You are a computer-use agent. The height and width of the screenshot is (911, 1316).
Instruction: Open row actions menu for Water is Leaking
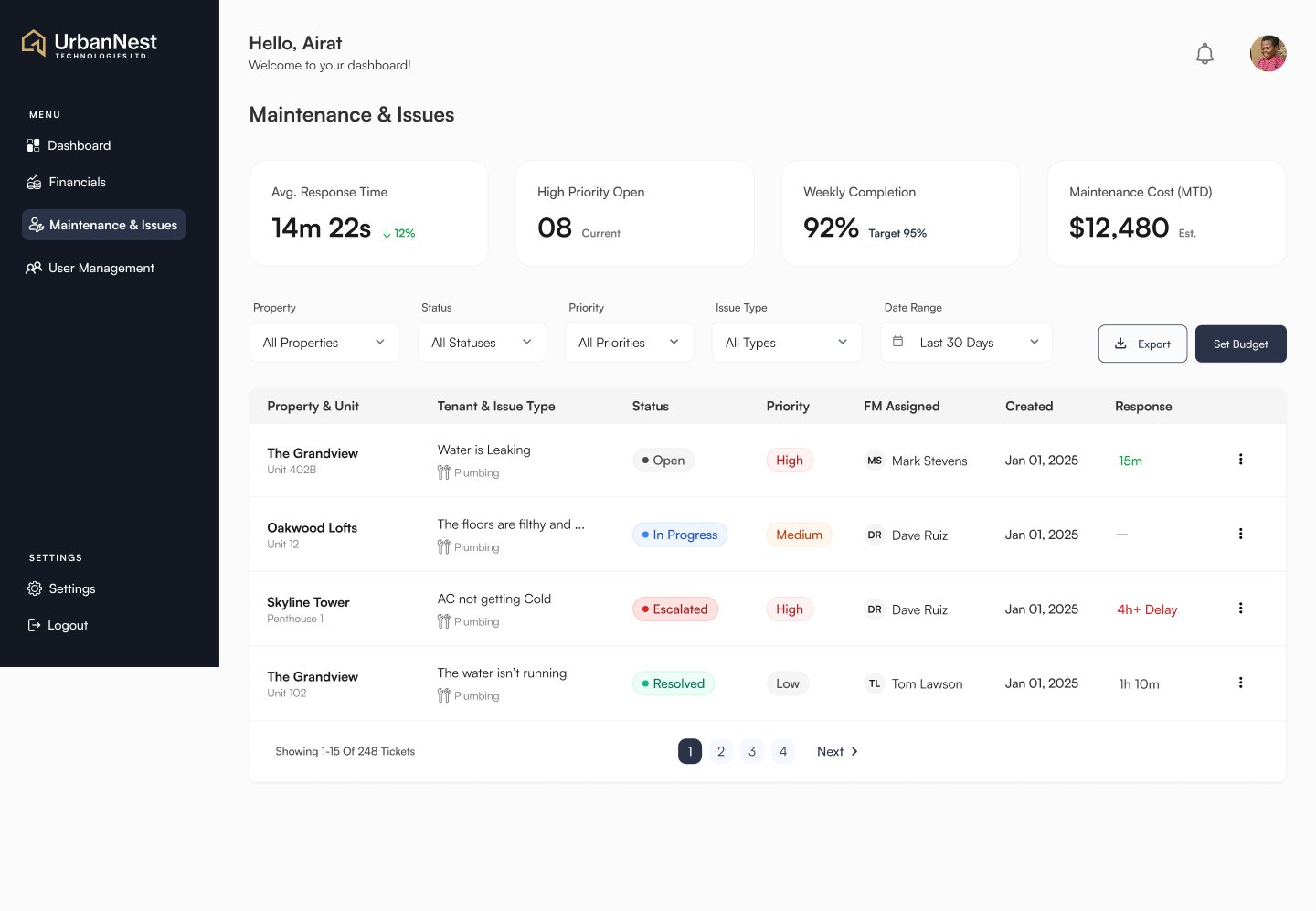[x=1240, y=460]
